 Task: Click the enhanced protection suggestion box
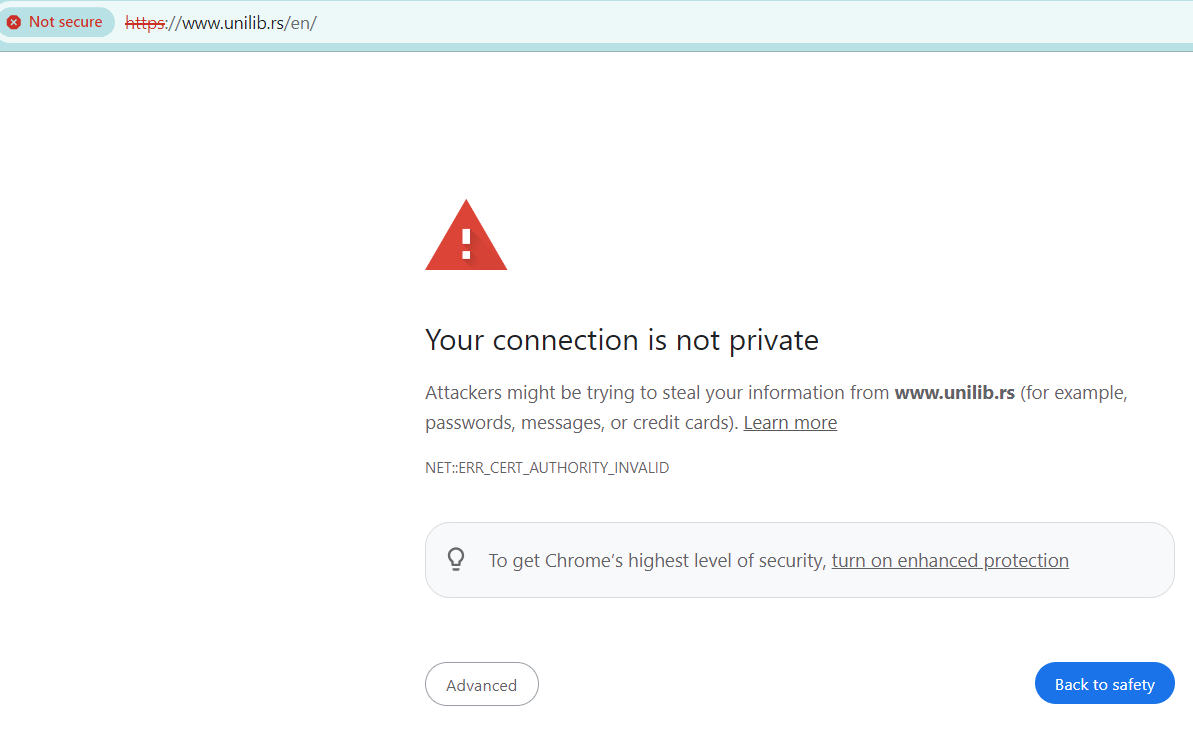click(x=800, y=560)
